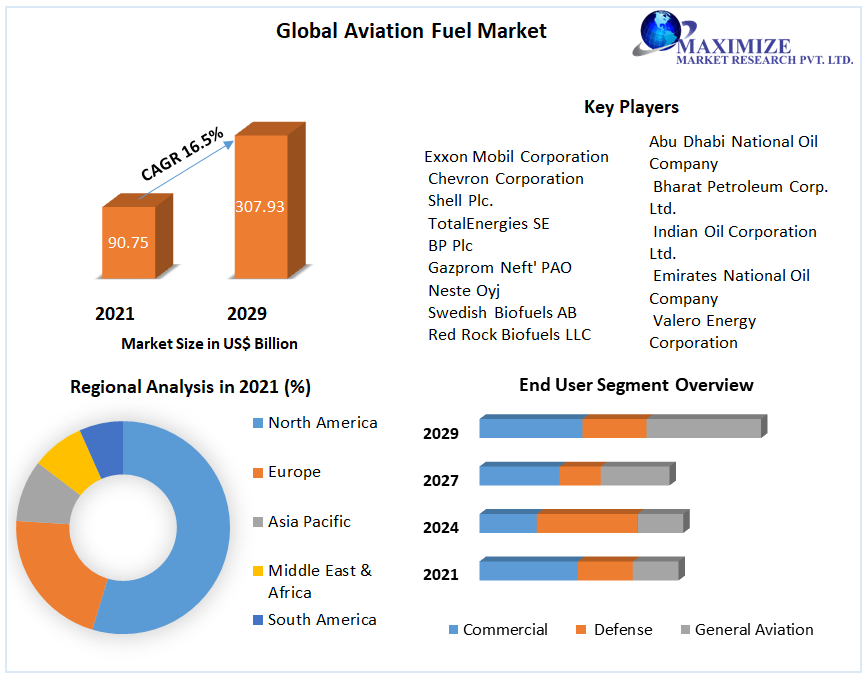Click the 2021 market size bar showing 90.75

point(128,242)
